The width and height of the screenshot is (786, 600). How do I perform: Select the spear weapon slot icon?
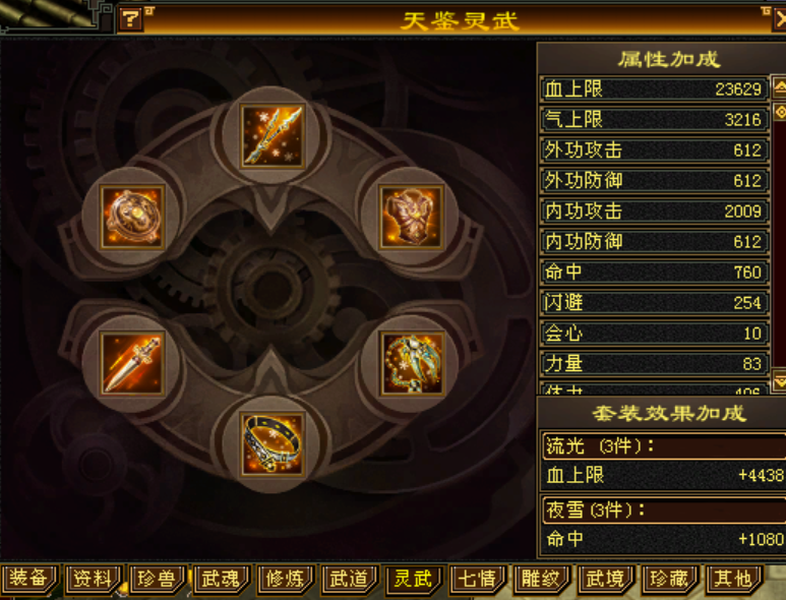click(272, 136)
